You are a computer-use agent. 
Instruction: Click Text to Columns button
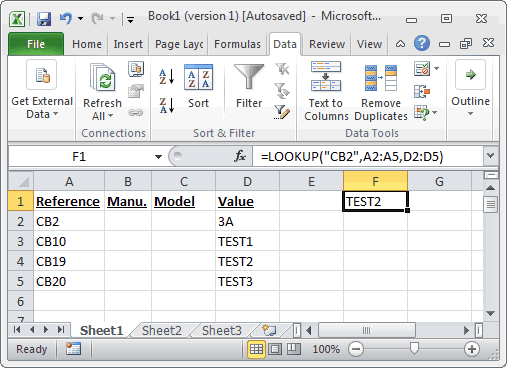click(x=326, y=91)
